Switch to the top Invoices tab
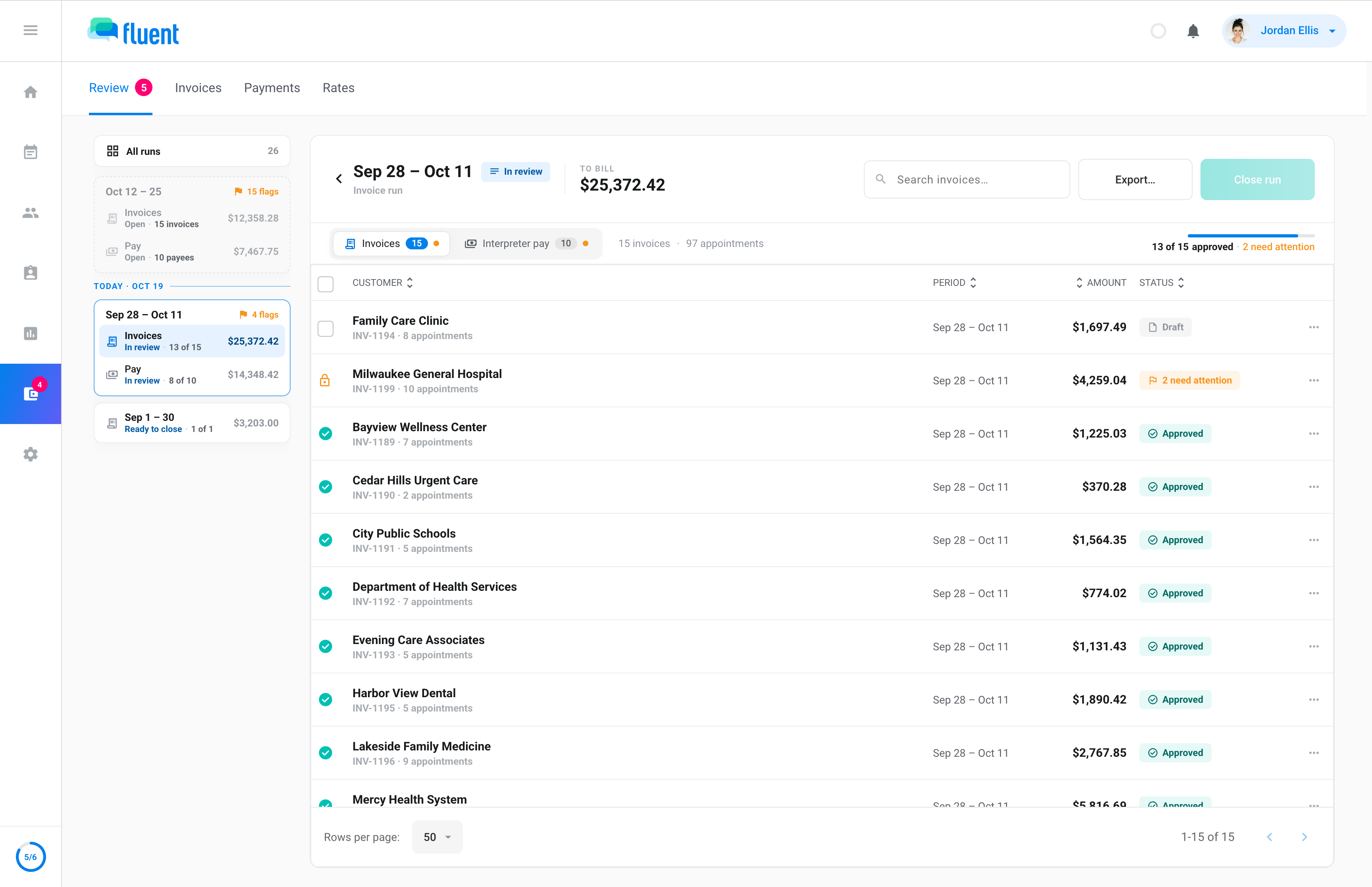This screenshot has width=1372, height=887. tap(198, 88)
